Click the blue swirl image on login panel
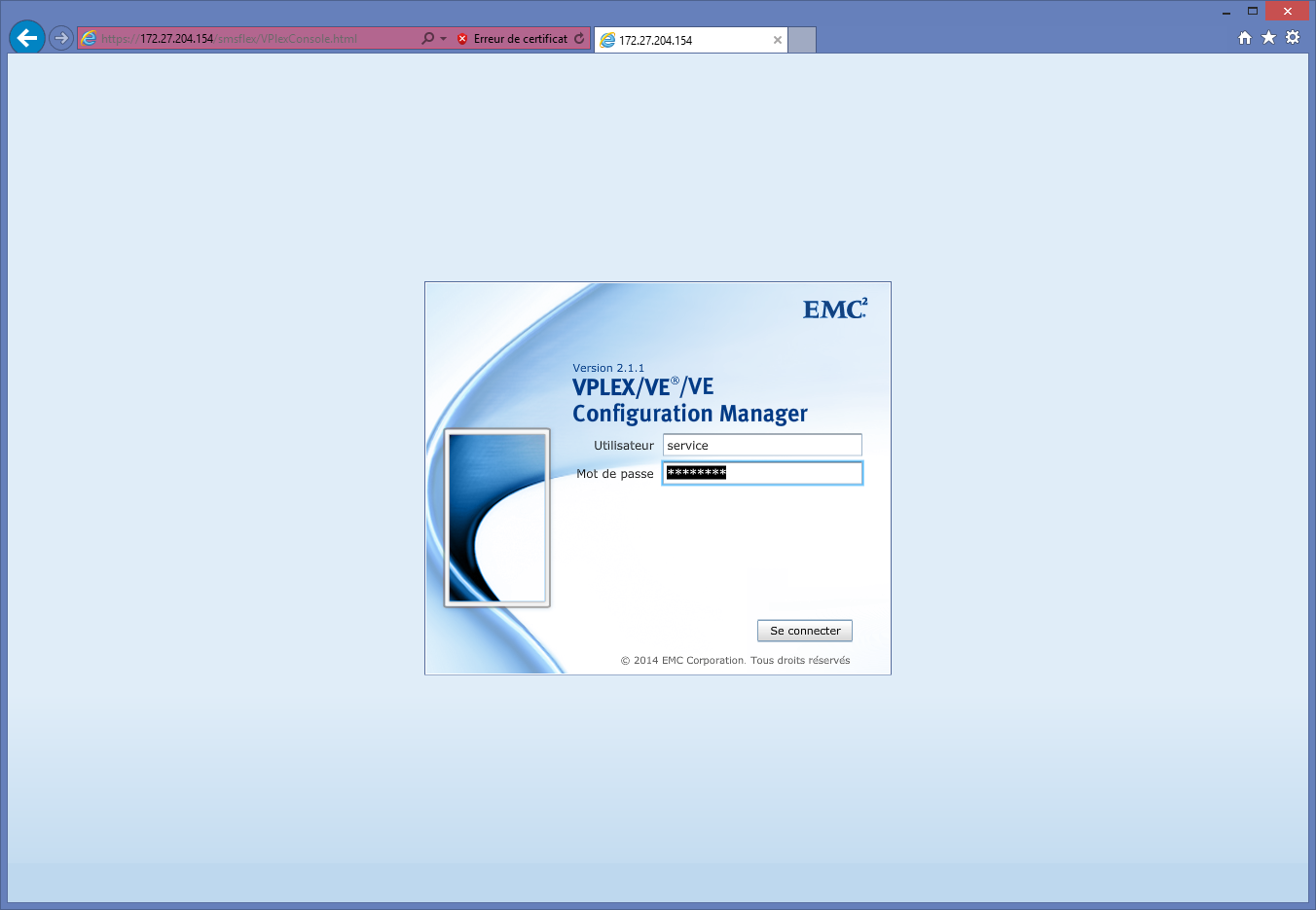Image resolution: width=1316 pixels, height=910 pixels. click(x=497, y=518)
